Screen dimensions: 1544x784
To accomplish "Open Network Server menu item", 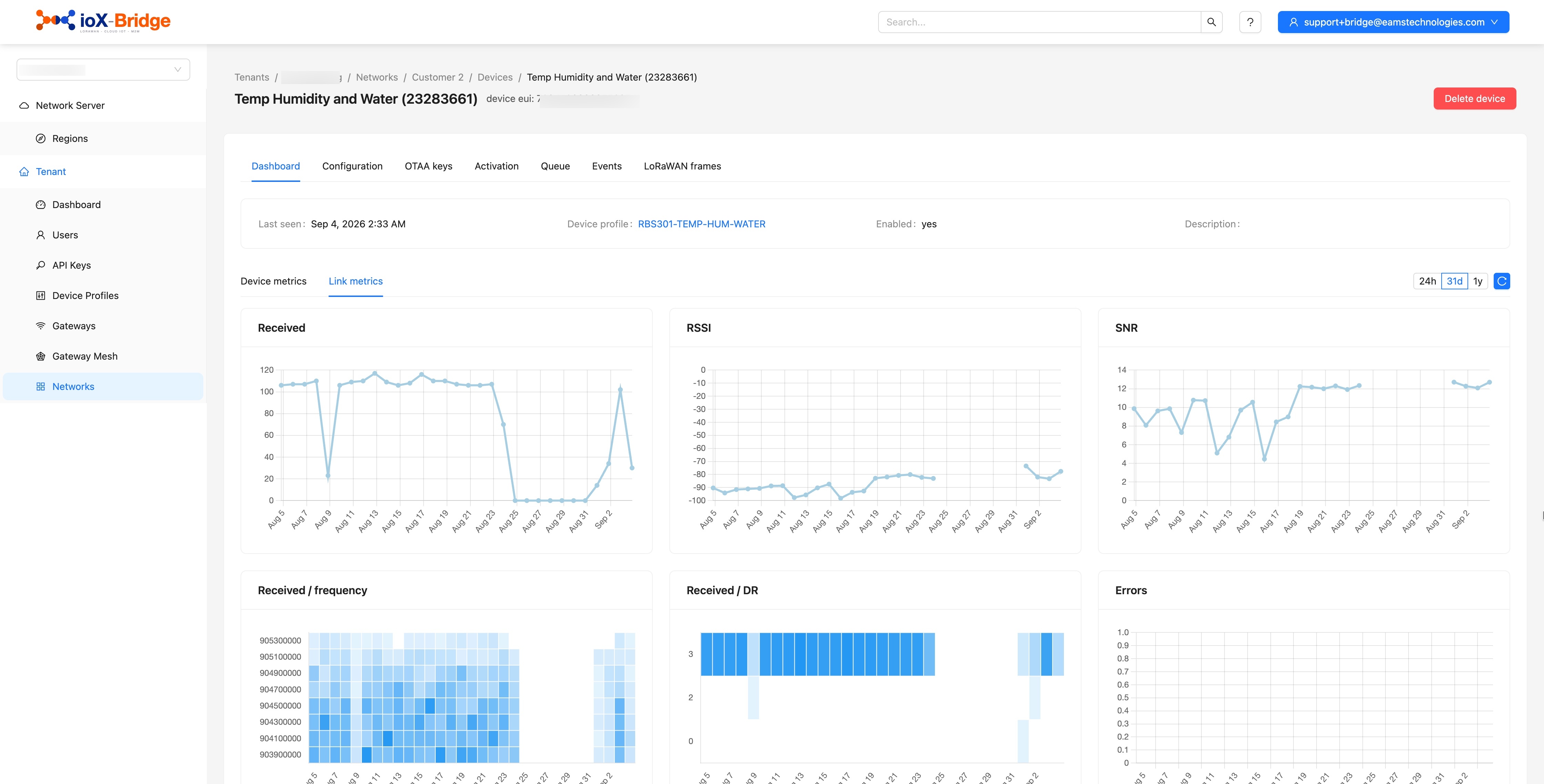I will pyautogui.click(x=103, y=105).
